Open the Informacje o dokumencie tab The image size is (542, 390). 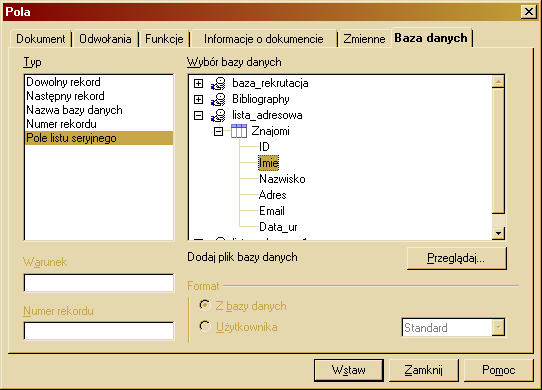pos(263,39)
